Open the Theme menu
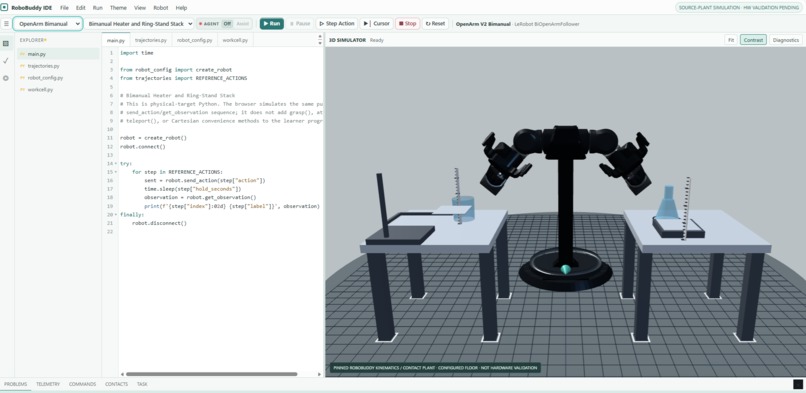Image resolution: width=806 pixels, height=393 pixels. [118, 8]
